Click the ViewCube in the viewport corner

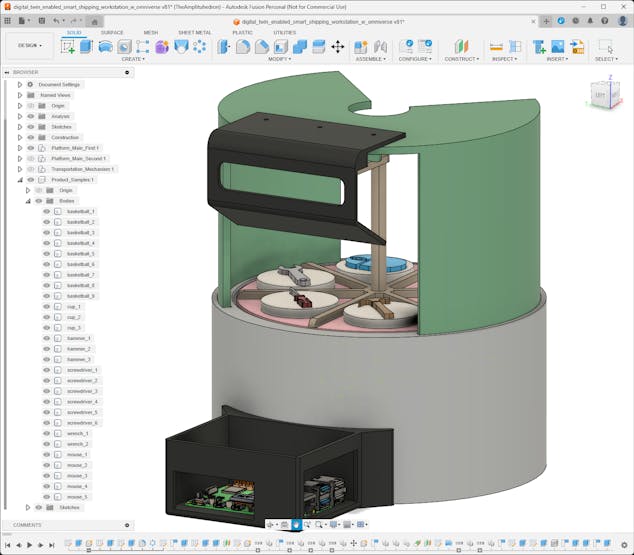click(599, 95)
